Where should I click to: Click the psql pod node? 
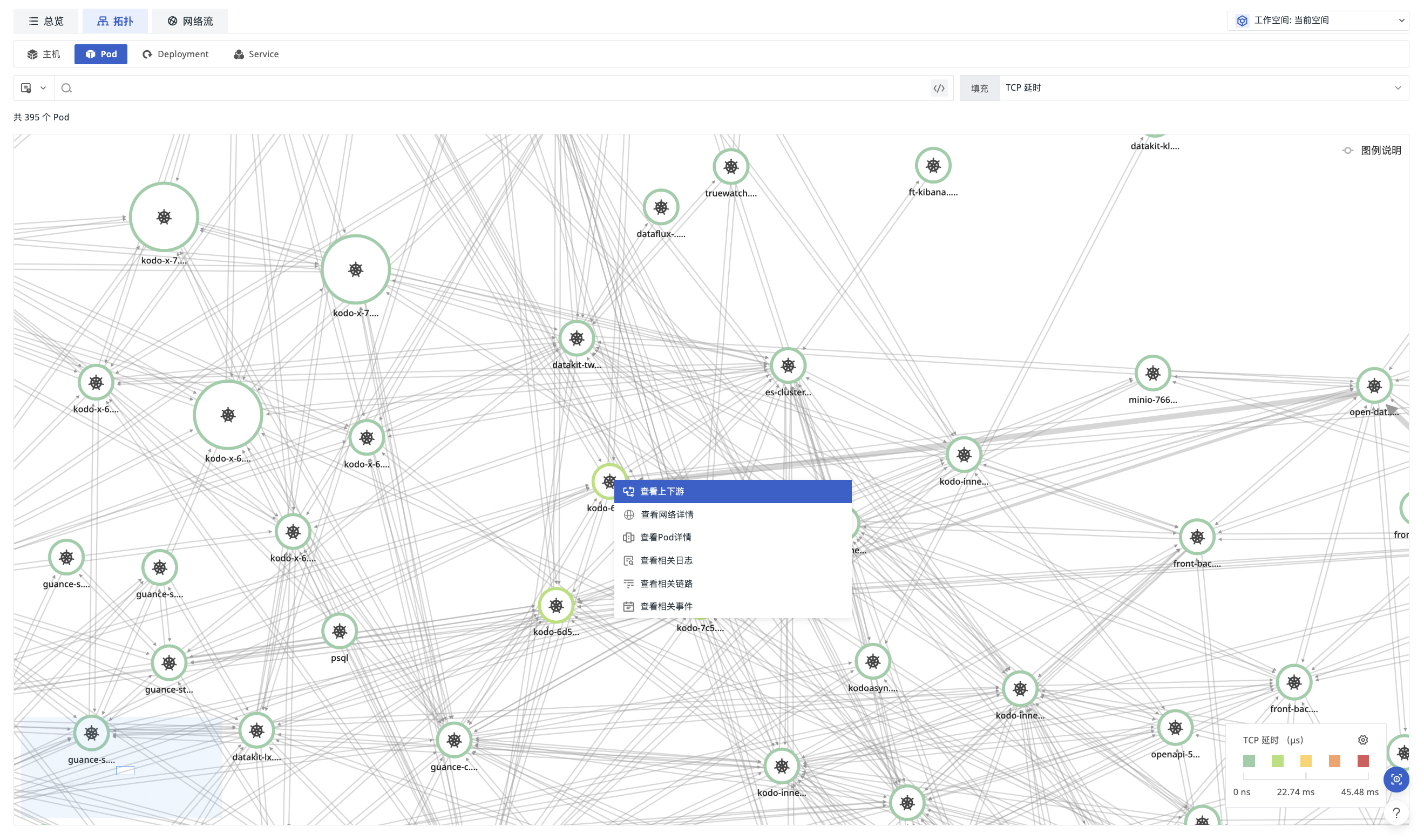click(x=339, y=631)
